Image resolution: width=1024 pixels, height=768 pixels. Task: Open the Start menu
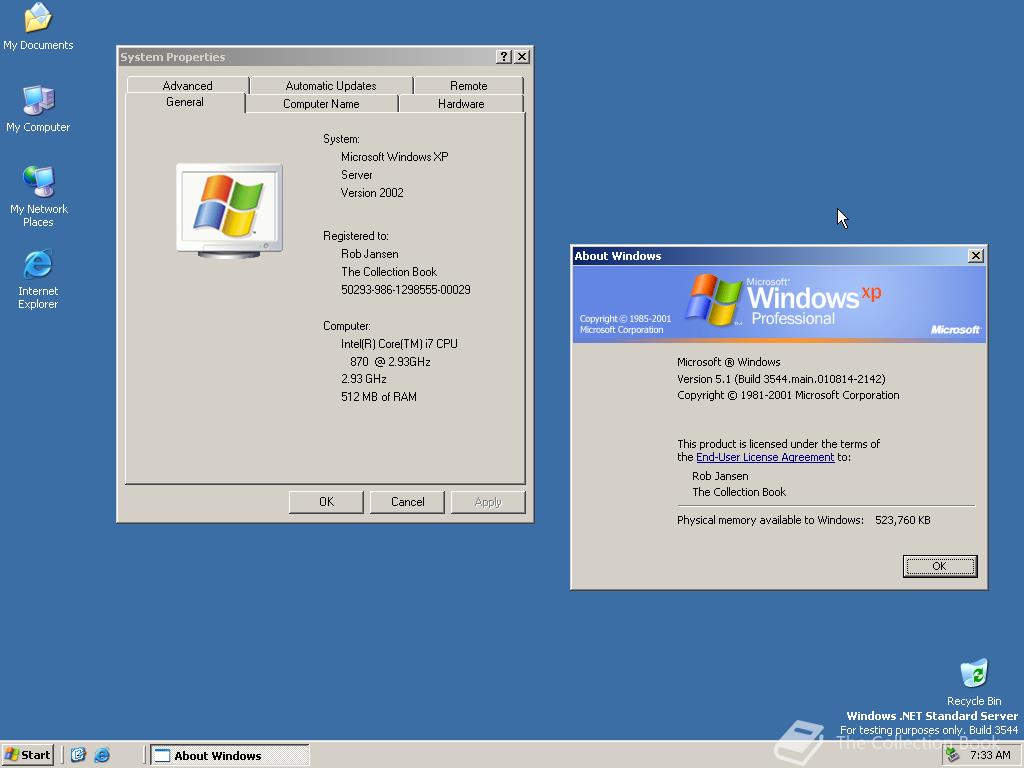[x=27, y=755]
